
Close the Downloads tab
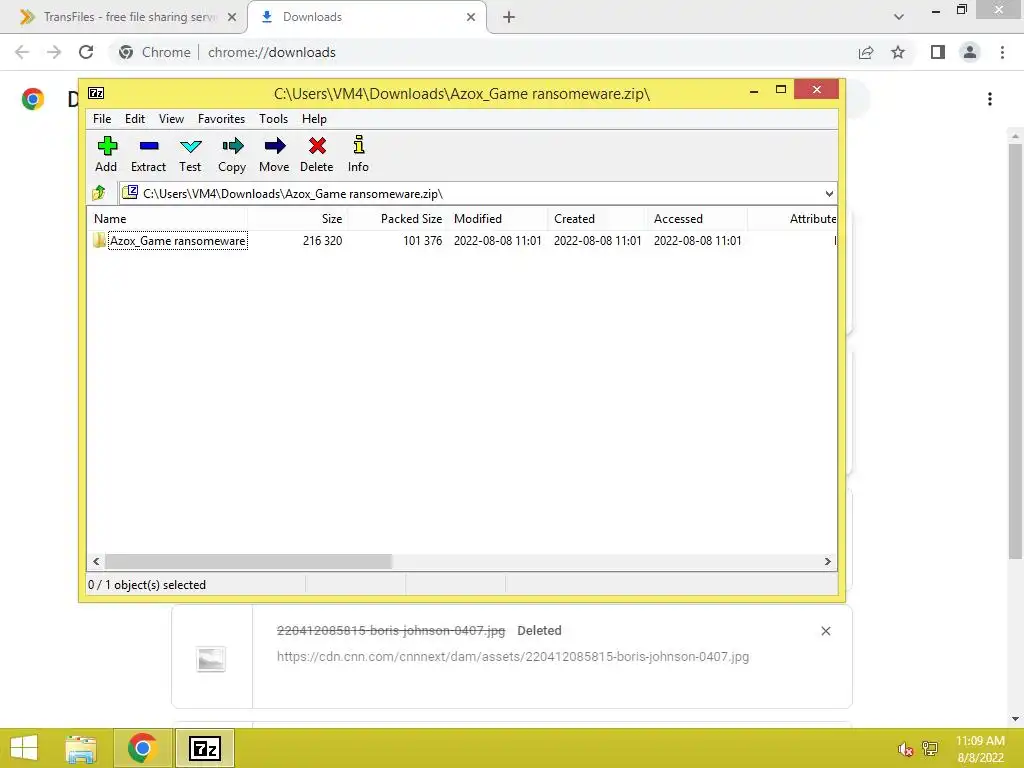tap(471, 17)
